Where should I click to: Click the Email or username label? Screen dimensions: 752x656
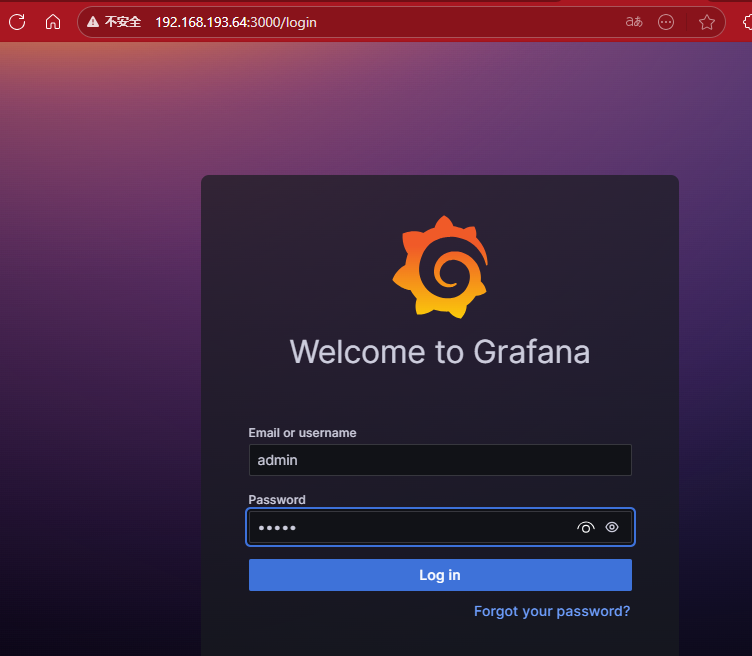point(302,433)
